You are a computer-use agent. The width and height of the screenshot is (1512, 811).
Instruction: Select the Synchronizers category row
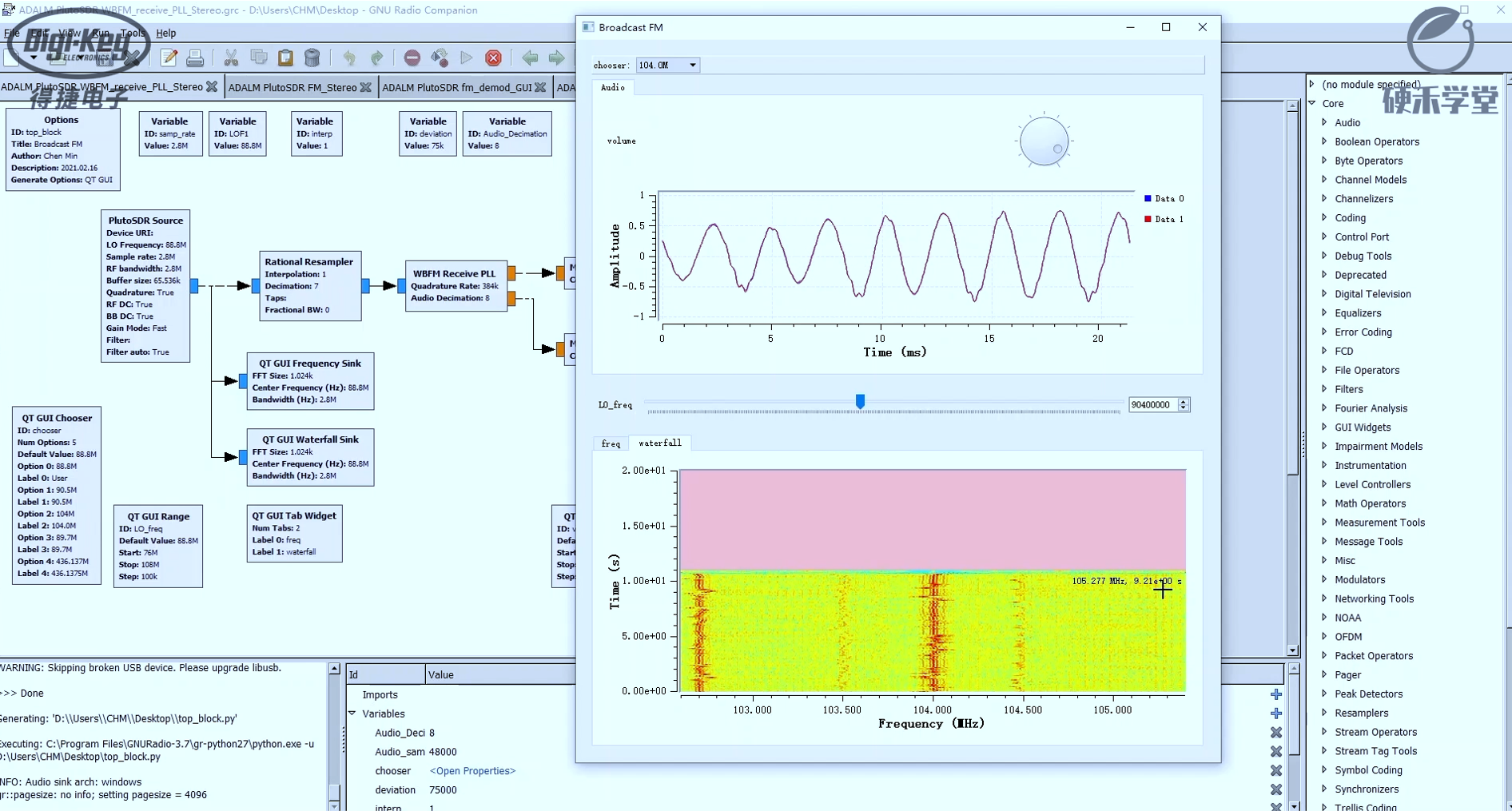point(1367,789)
